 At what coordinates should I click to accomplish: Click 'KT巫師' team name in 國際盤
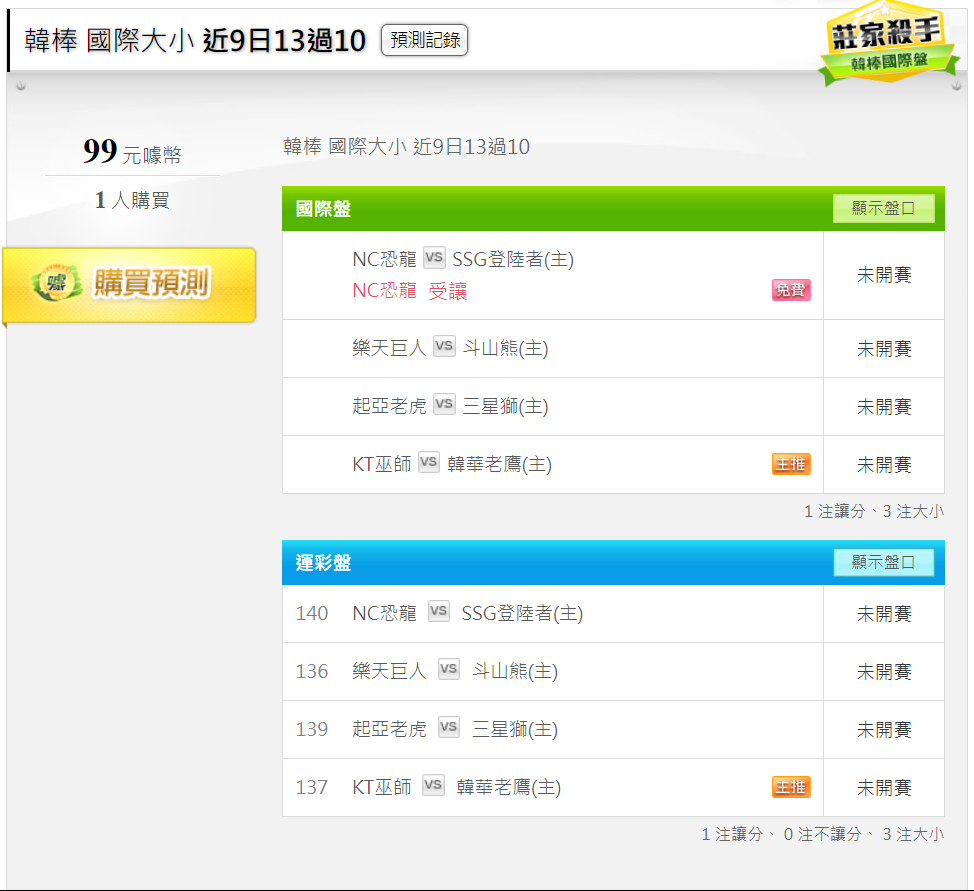click(x=382, y=464)
